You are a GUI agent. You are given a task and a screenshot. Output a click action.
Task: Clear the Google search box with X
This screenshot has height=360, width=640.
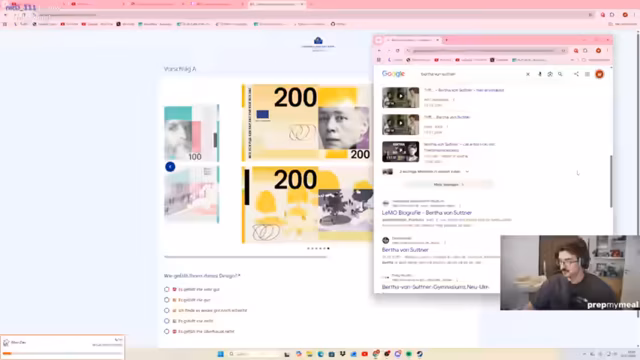[x=528, y=74]
